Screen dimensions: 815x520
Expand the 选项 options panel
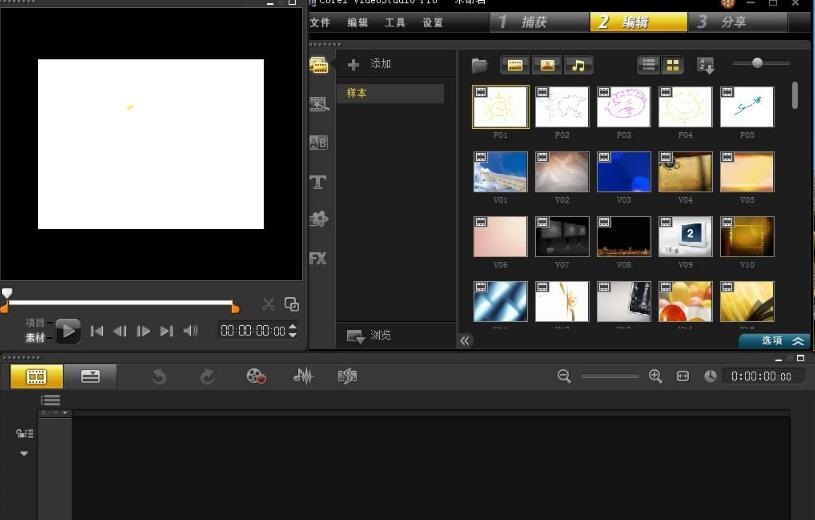pyautogui.click(x=774, y=341)
